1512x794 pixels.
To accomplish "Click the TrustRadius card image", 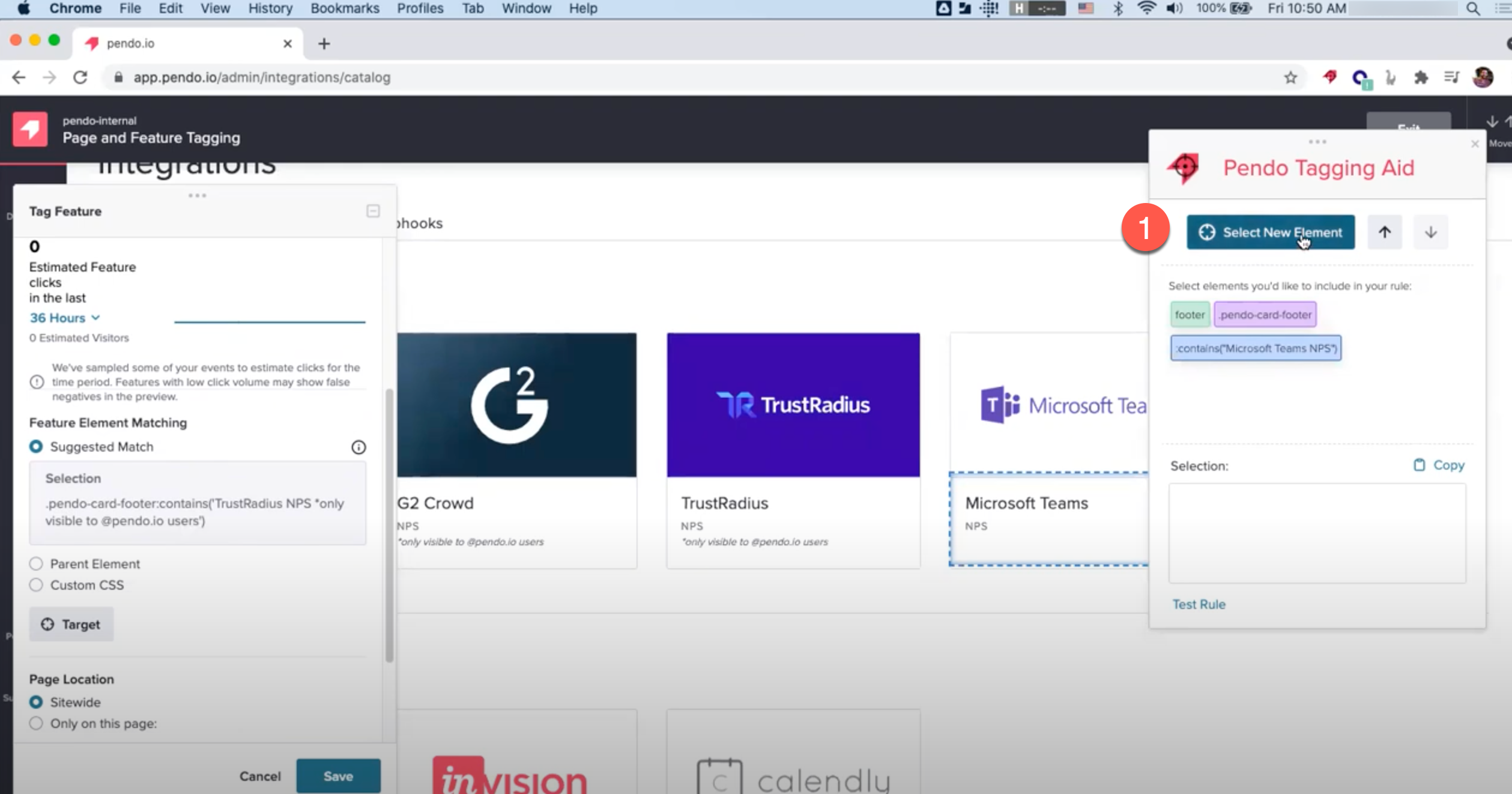I will (793, 405).
